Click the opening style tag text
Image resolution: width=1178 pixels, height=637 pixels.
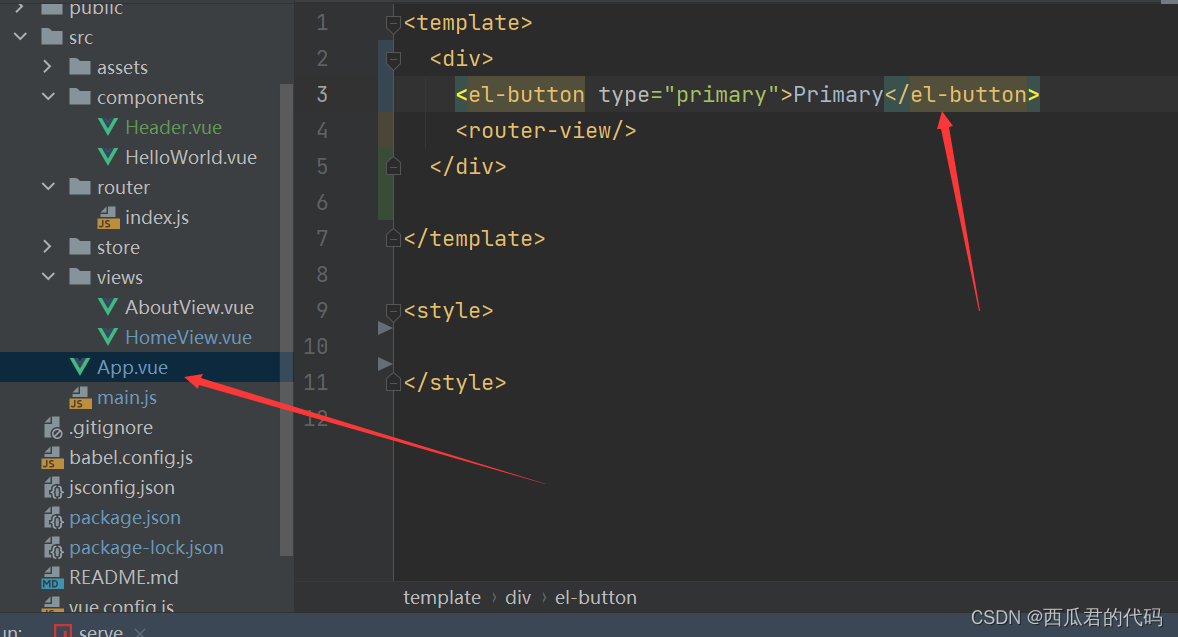(x=449, y=311)
